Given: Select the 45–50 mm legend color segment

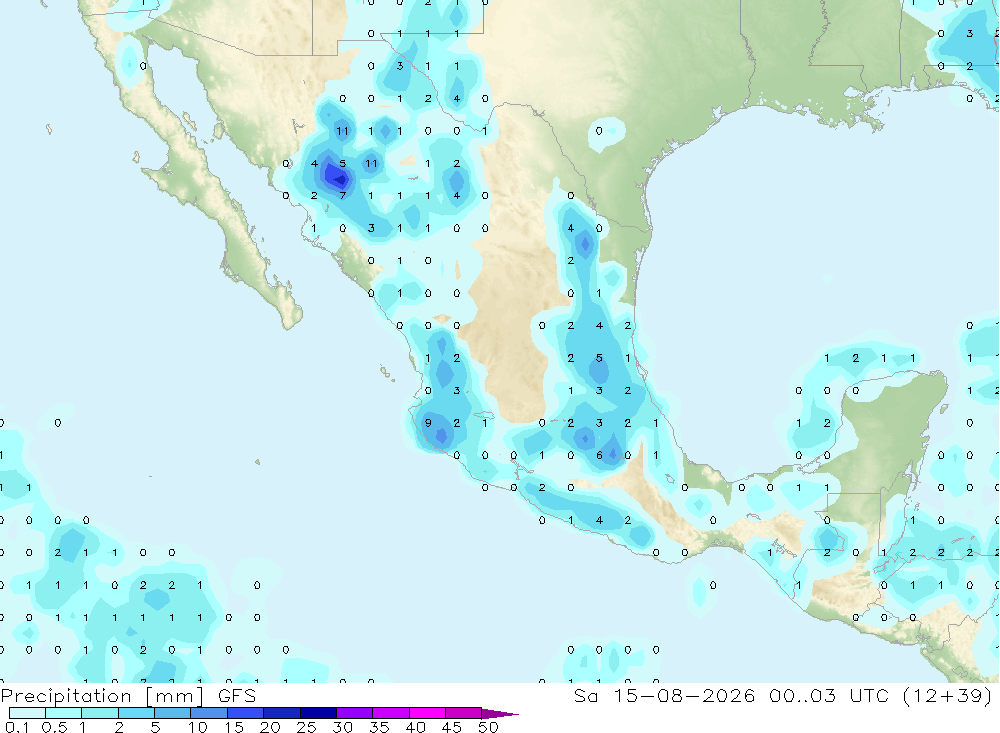Looking at the screenshot, I should (464, 713).
